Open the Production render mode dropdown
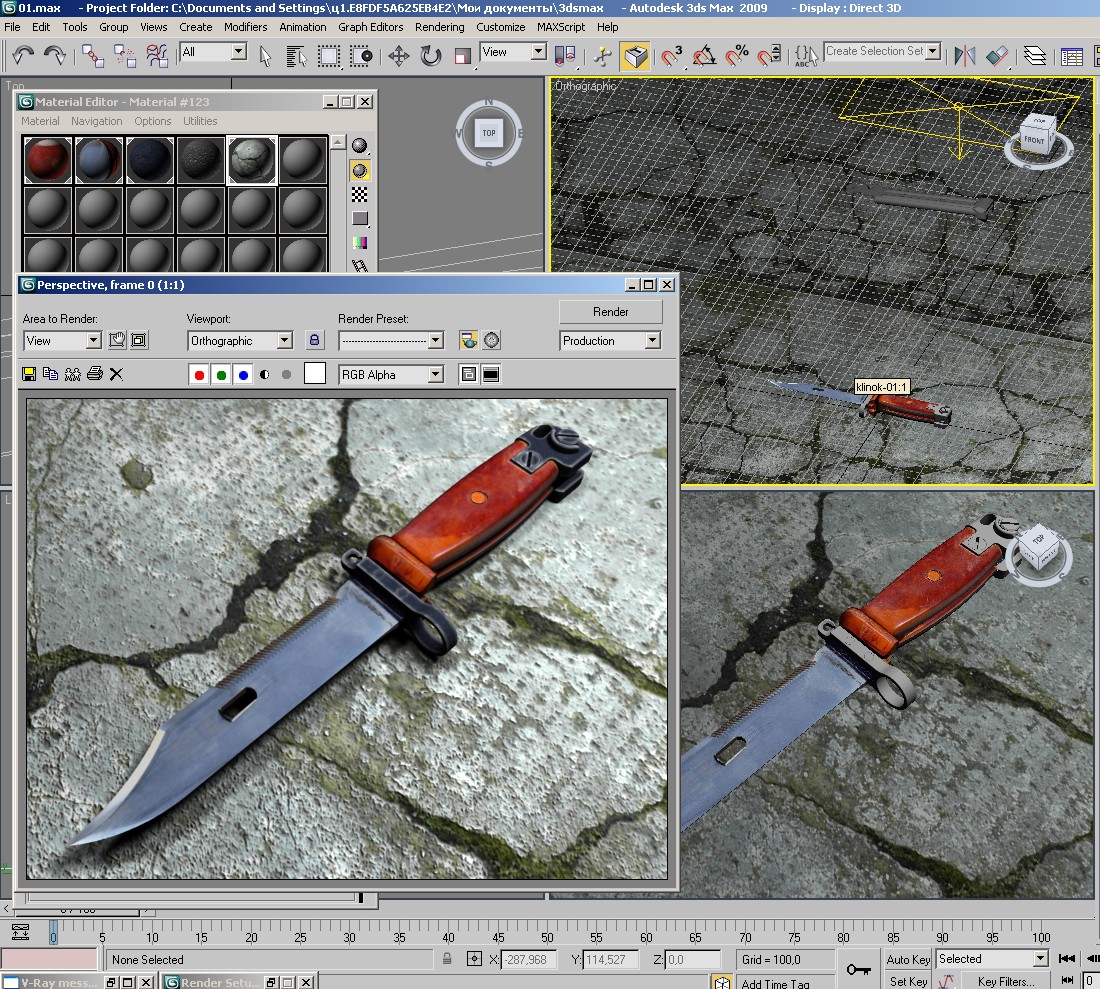The height and width of the screenshot is (989, 1100). (652, 341)
